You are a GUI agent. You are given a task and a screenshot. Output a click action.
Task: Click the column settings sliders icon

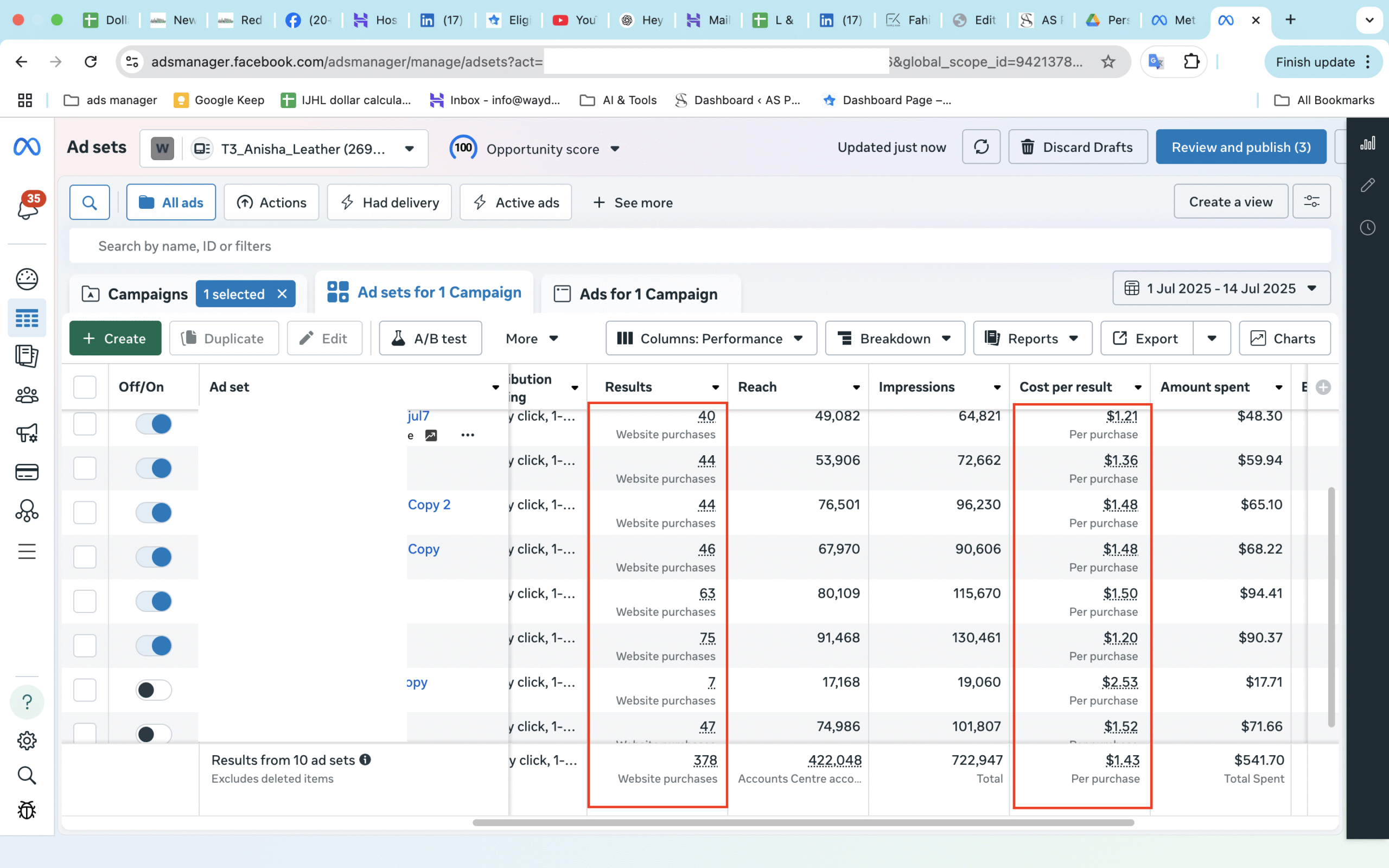[1311, 201]
